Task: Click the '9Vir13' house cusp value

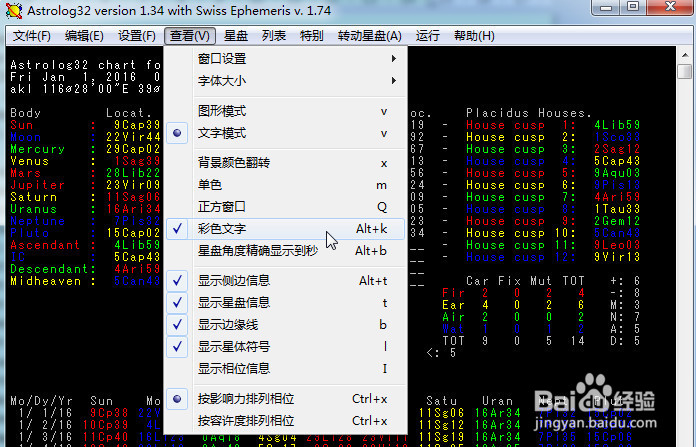Action: tap(617, 257)
